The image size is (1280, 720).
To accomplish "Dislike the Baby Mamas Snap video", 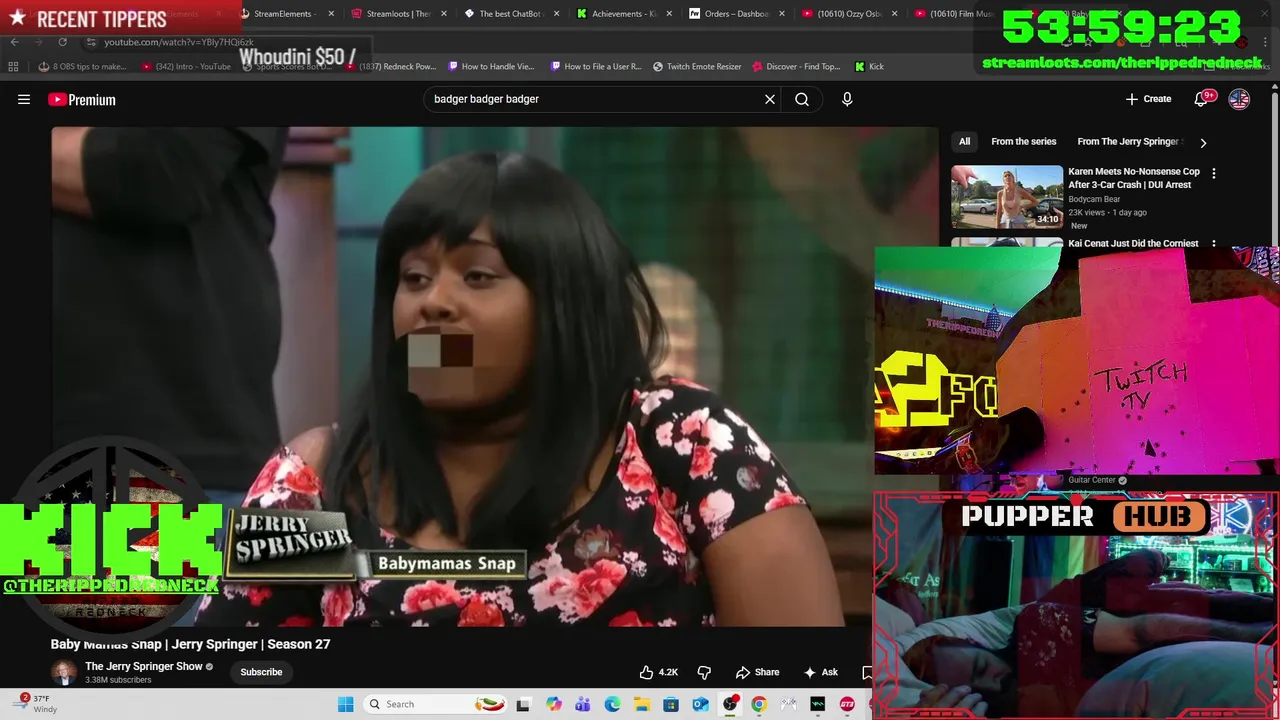I will click(704, 672).
